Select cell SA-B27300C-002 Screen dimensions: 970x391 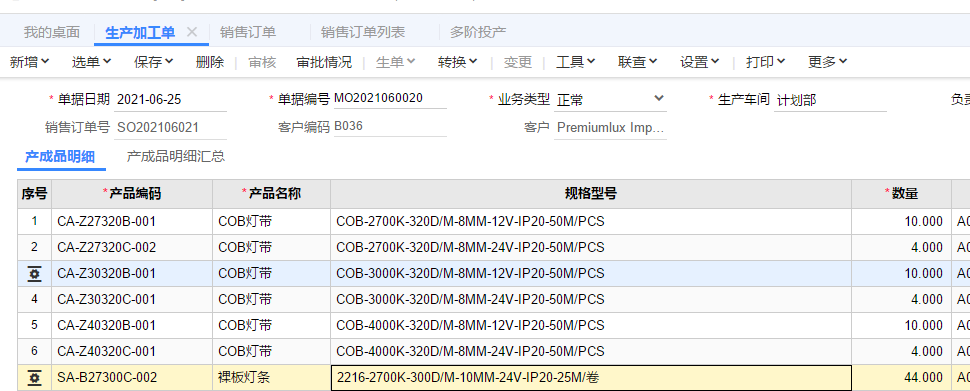coord(132,377)
